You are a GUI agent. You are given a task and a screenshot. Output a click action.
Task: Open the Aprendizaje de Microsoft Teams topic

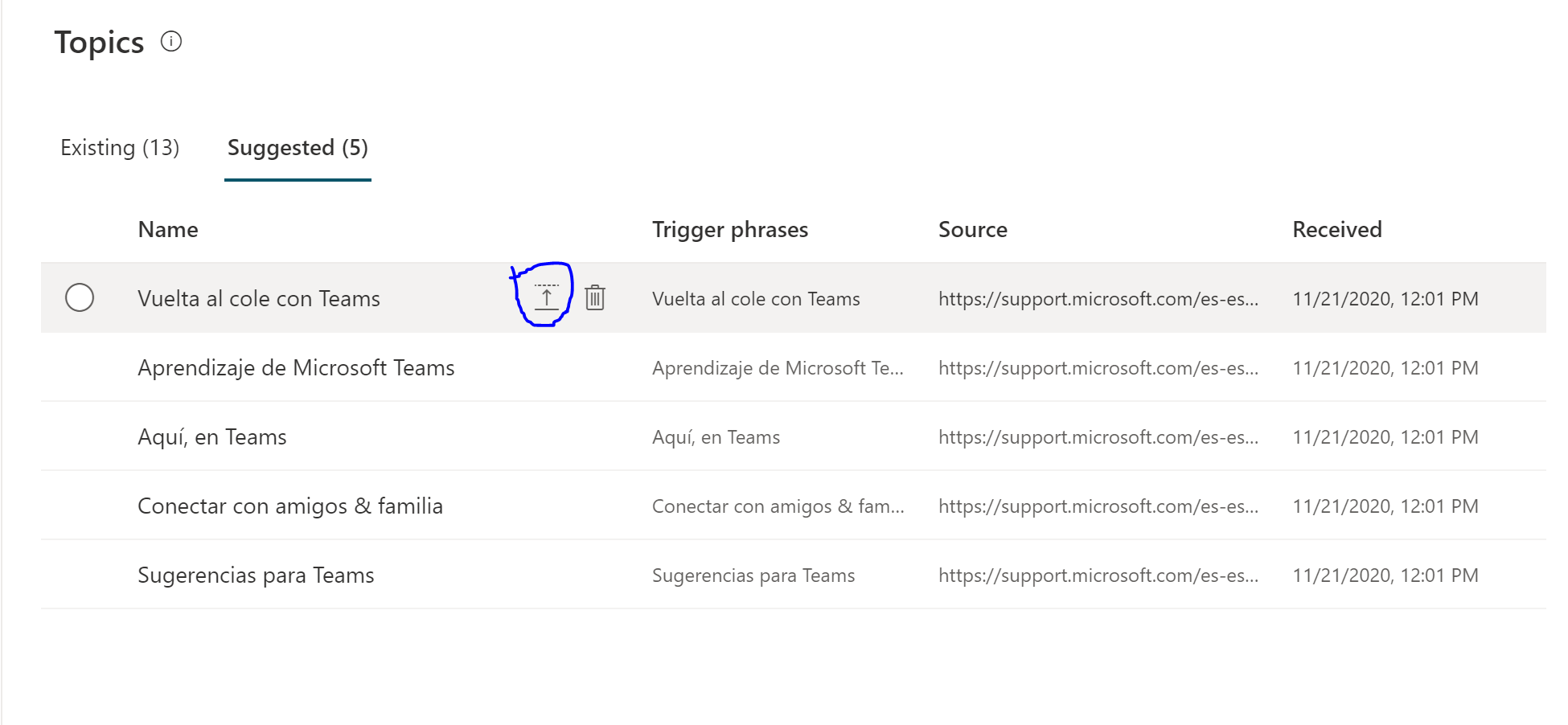pyautogui.click(x=296, y=368)
